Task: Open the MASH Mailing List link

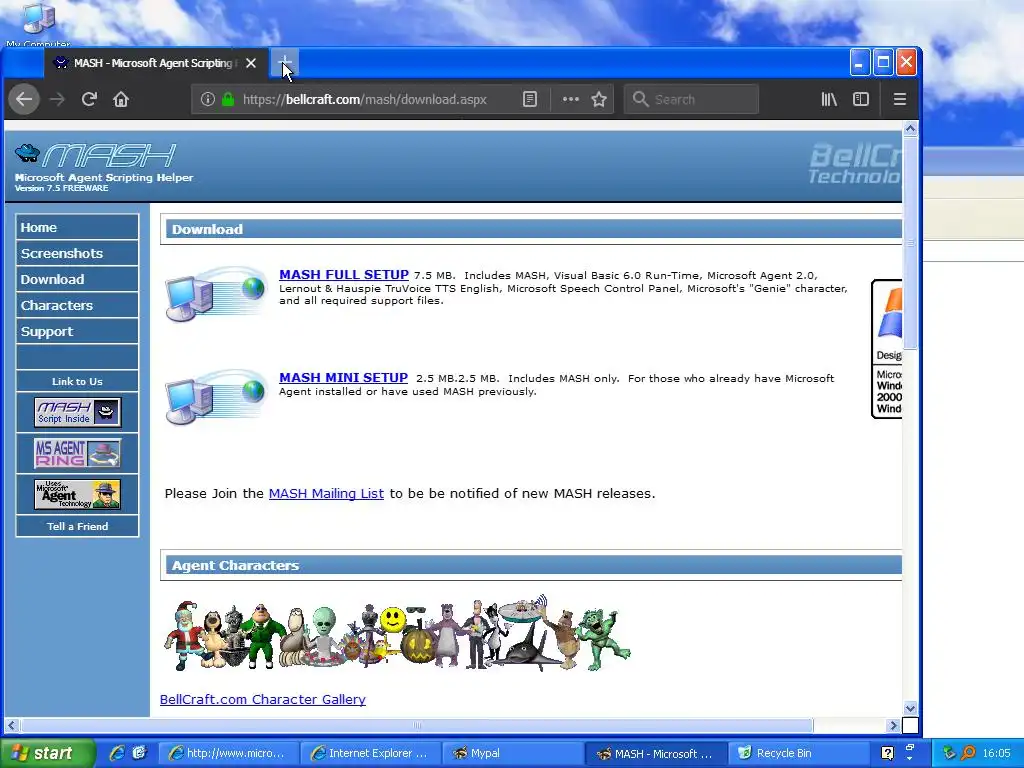Action: coord(326,494)
